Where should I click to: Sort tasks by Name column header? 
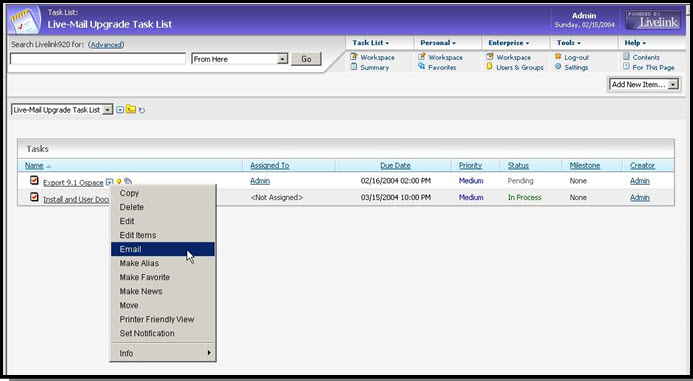34,166
